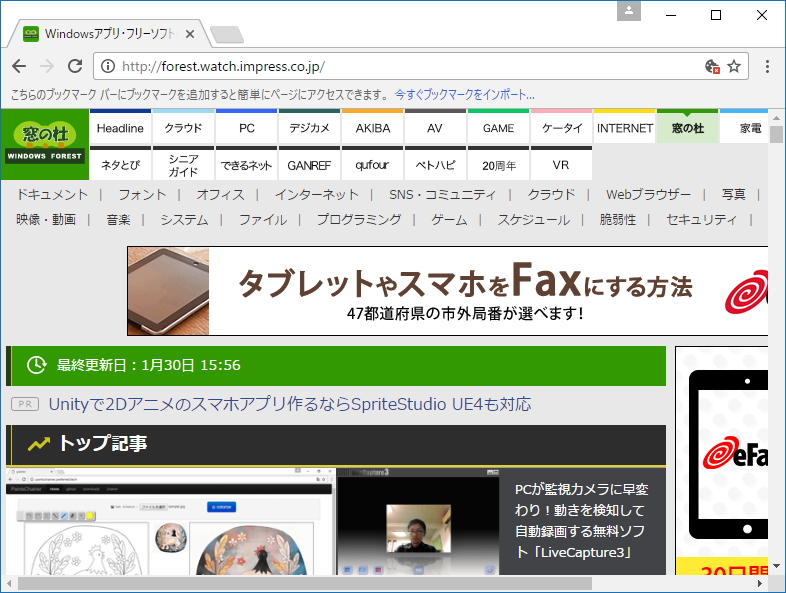Open the プログラミング category link
Image resolution: width=786 pixels, height=593 pixels.
[x=359, y=220]
